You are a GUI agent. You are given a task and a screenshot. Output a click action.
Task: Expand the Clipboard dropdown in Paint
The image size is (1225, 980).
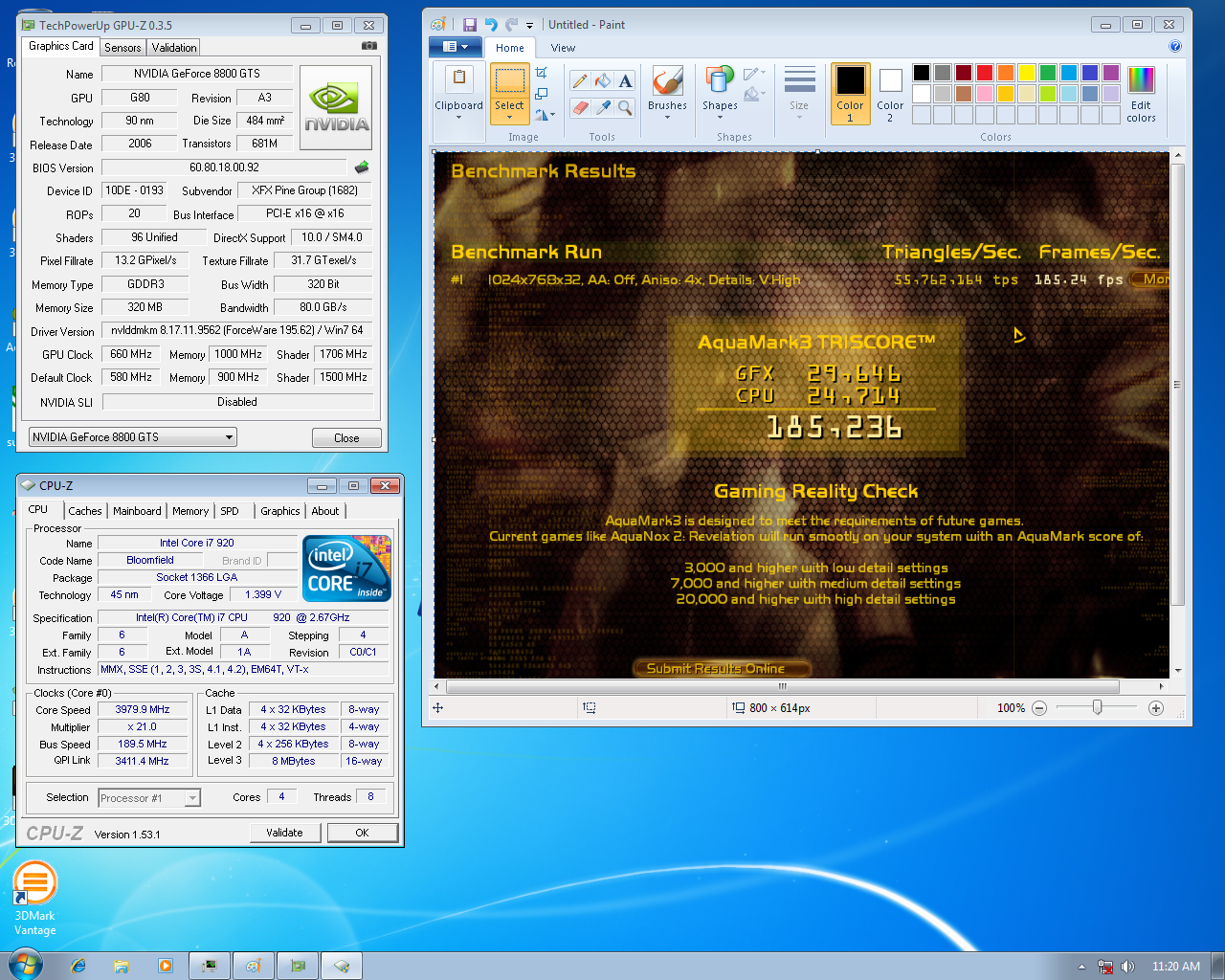[458, 118]
